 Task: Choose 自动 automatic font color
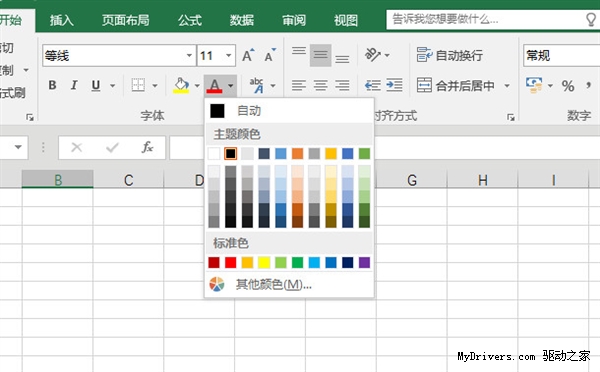pos(289,111)
